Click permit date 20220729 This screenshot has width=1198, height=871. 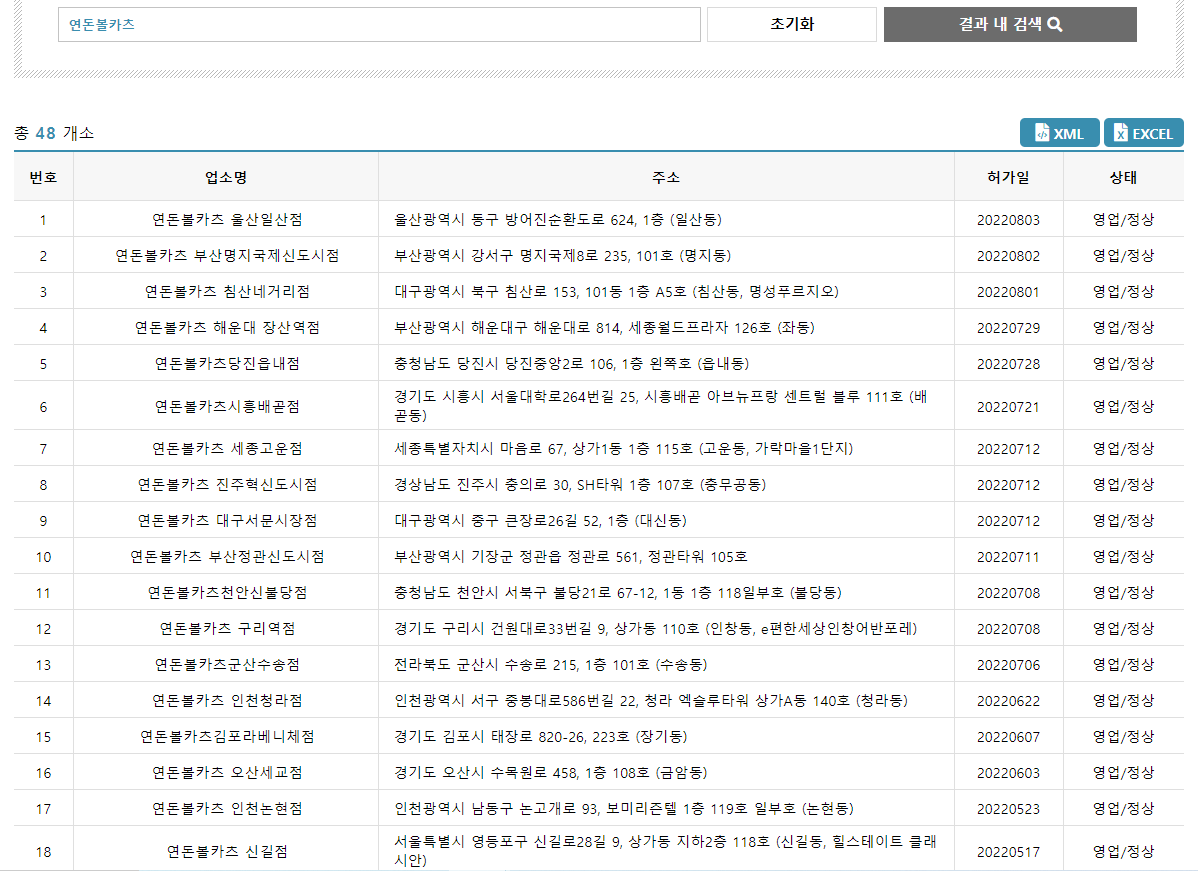(x=1009, y=328)
